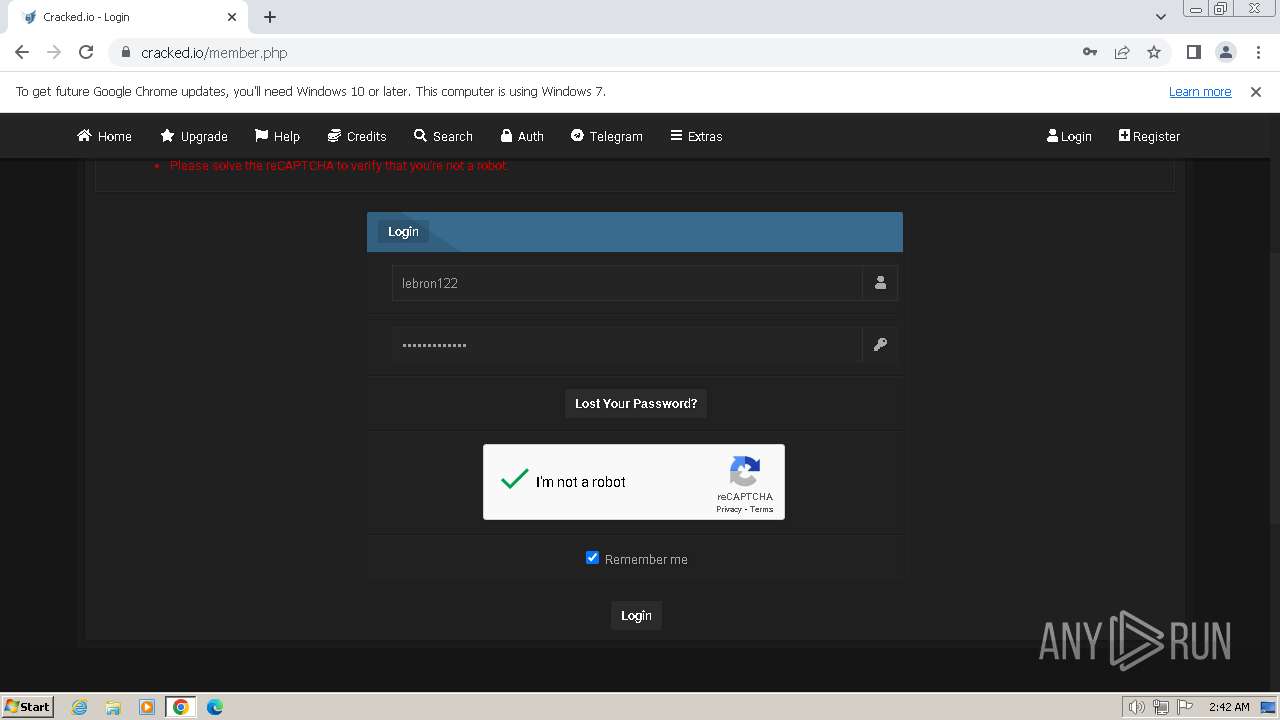Open the Chrome three-dot menu
This screenshot has width=1280, height=720.
pos(1257,52)
